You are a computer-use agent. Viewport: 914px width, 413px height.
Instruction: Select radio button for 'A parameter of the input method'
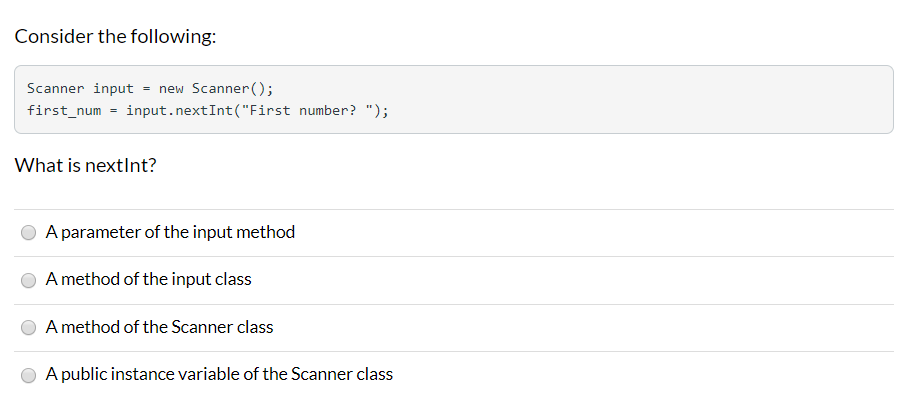pyautogui.click(x=28, y=233)
